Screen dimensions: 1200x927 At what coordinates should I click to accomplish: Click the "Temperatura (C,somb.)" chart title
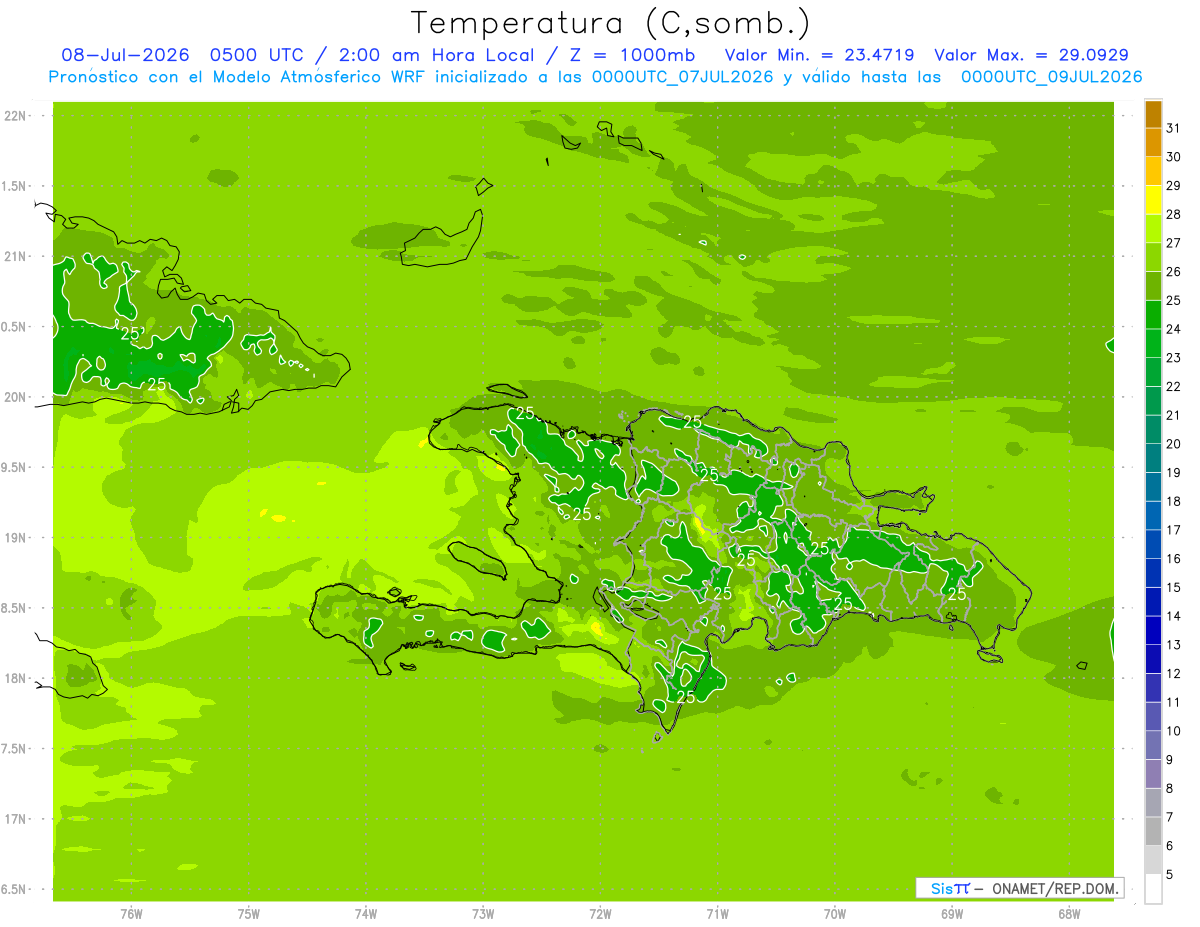(x=611, y=23)
